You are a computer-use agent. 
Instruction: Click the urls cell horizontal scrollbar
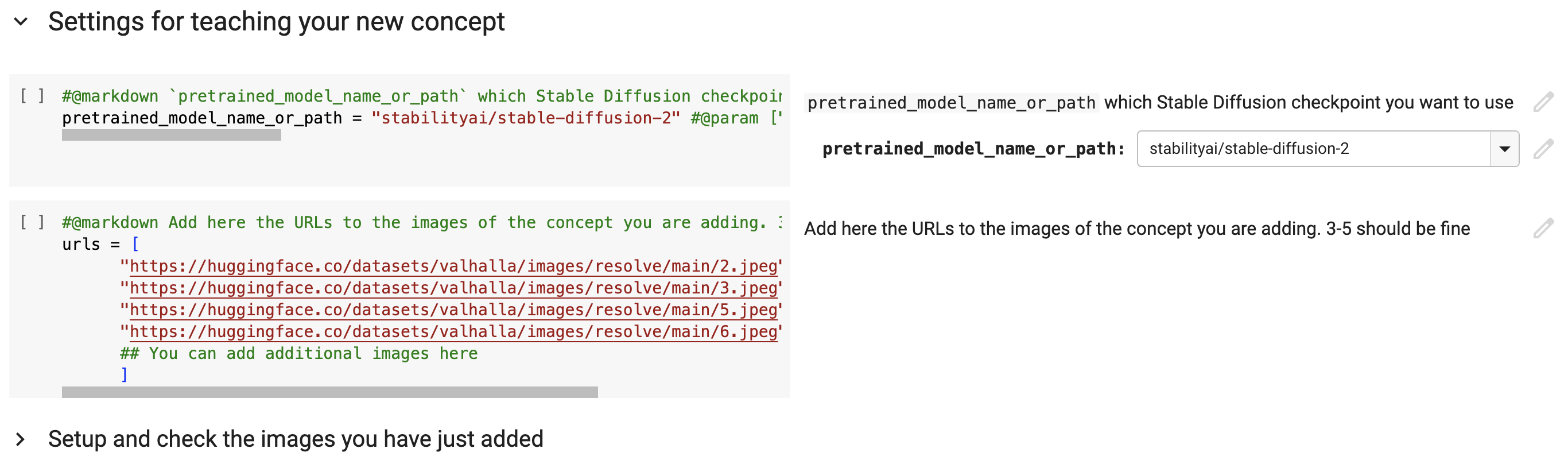(x=329, y=392)
